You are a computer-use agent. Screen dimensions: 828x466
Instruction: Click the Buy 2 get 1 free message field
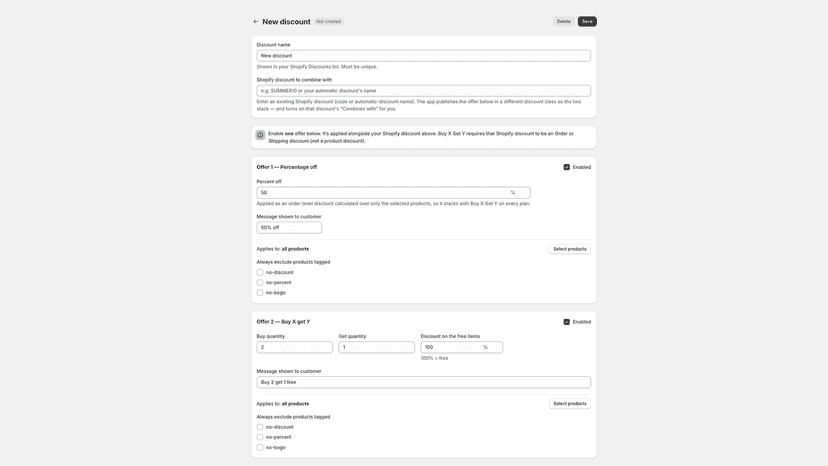(x=424, y=382)
